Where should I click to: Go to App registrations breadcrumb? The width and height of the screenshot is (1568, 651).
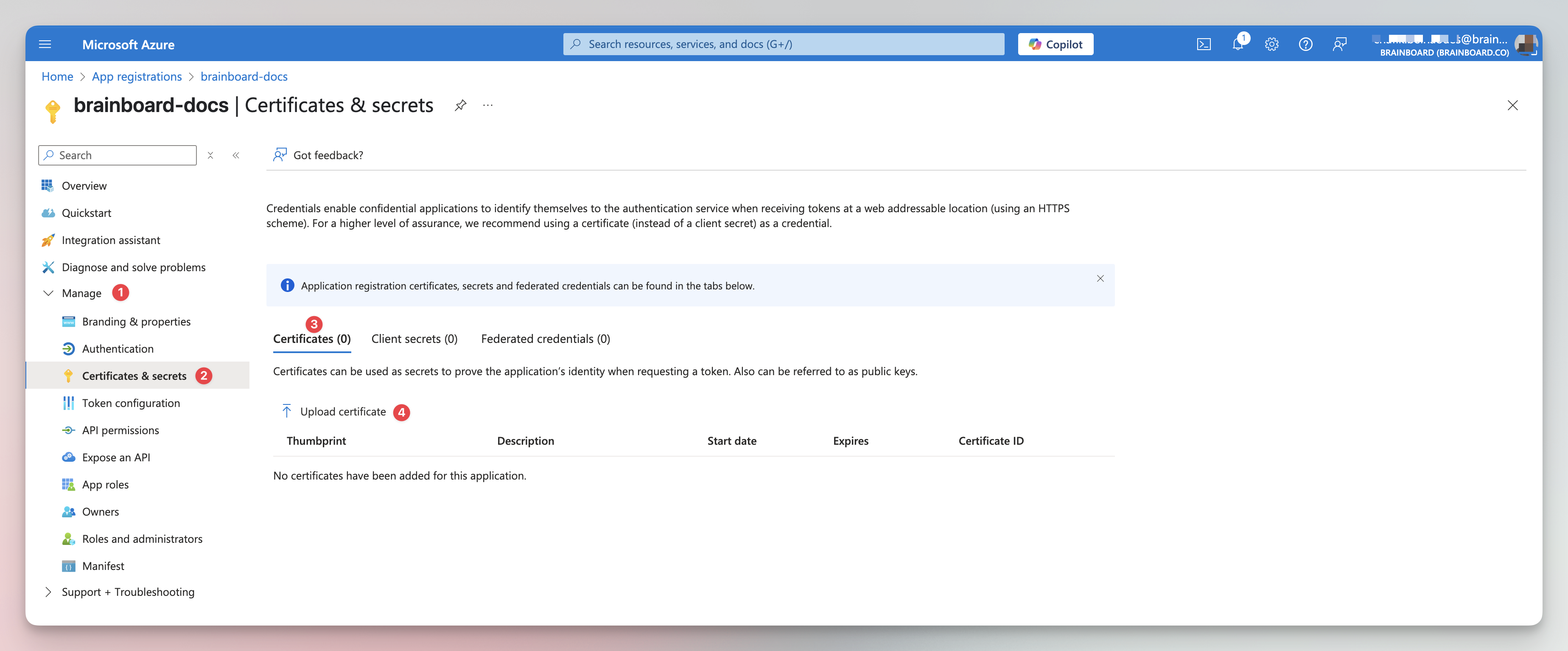136,77
